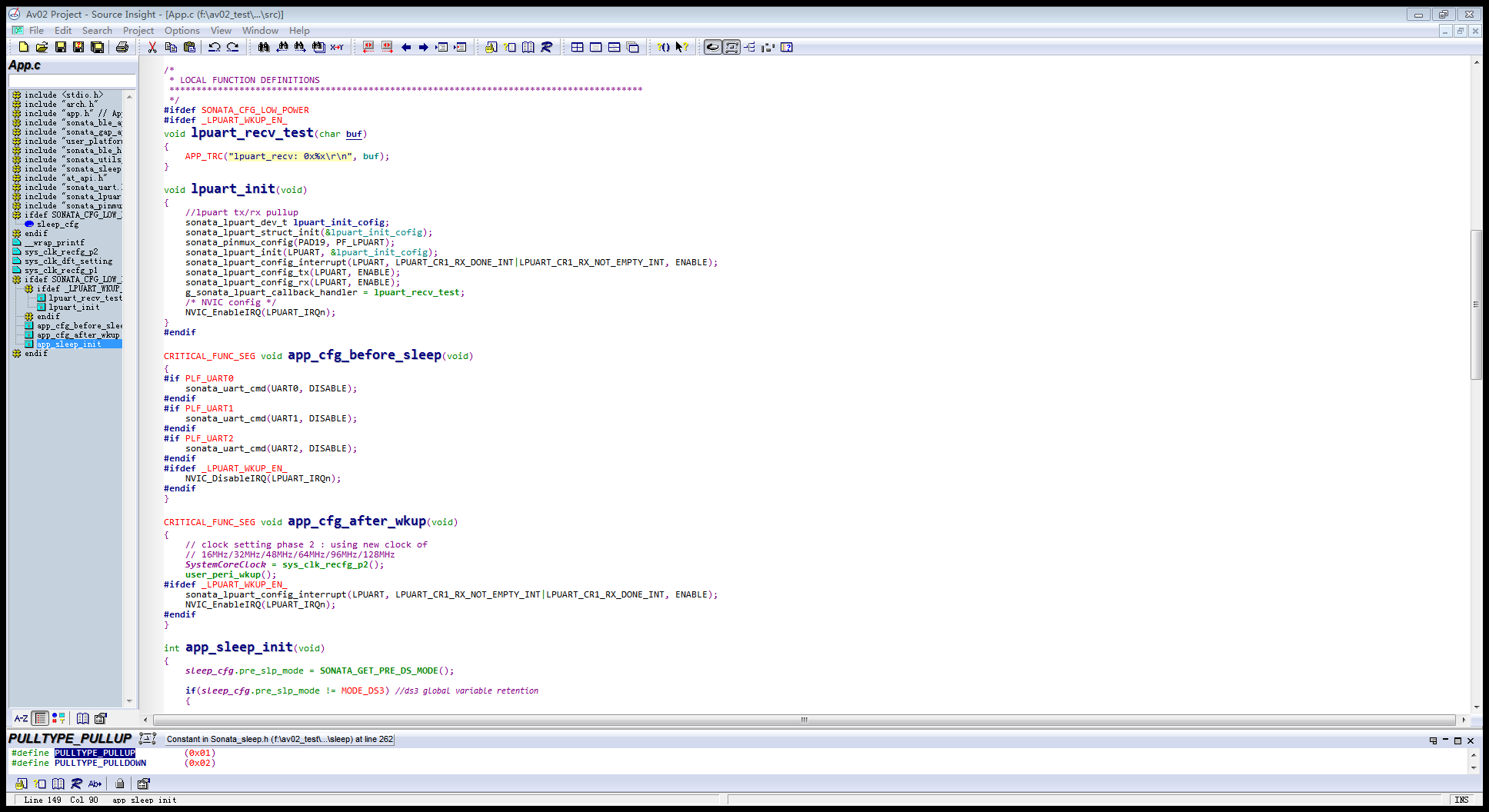Click the Constant in Sonata_sleep.h description label
The image size is (1489, 812).
pyautogui.click(x=280, y=739)
